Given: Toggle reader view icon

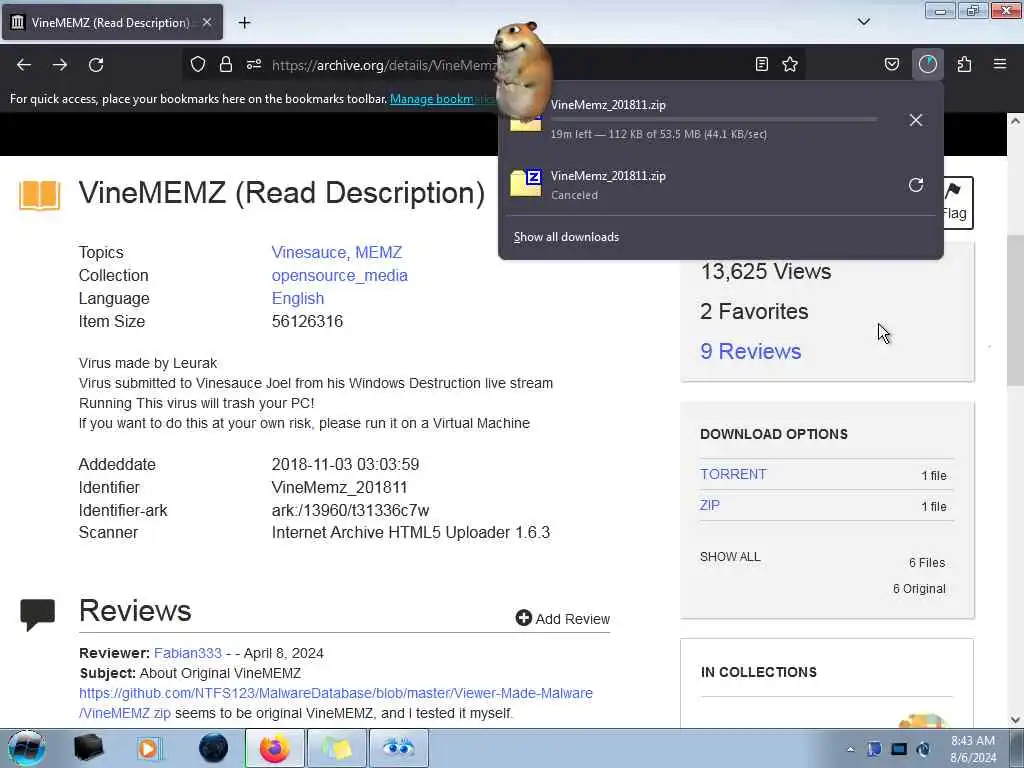Looking at the screenshot, I should point(761,64).
